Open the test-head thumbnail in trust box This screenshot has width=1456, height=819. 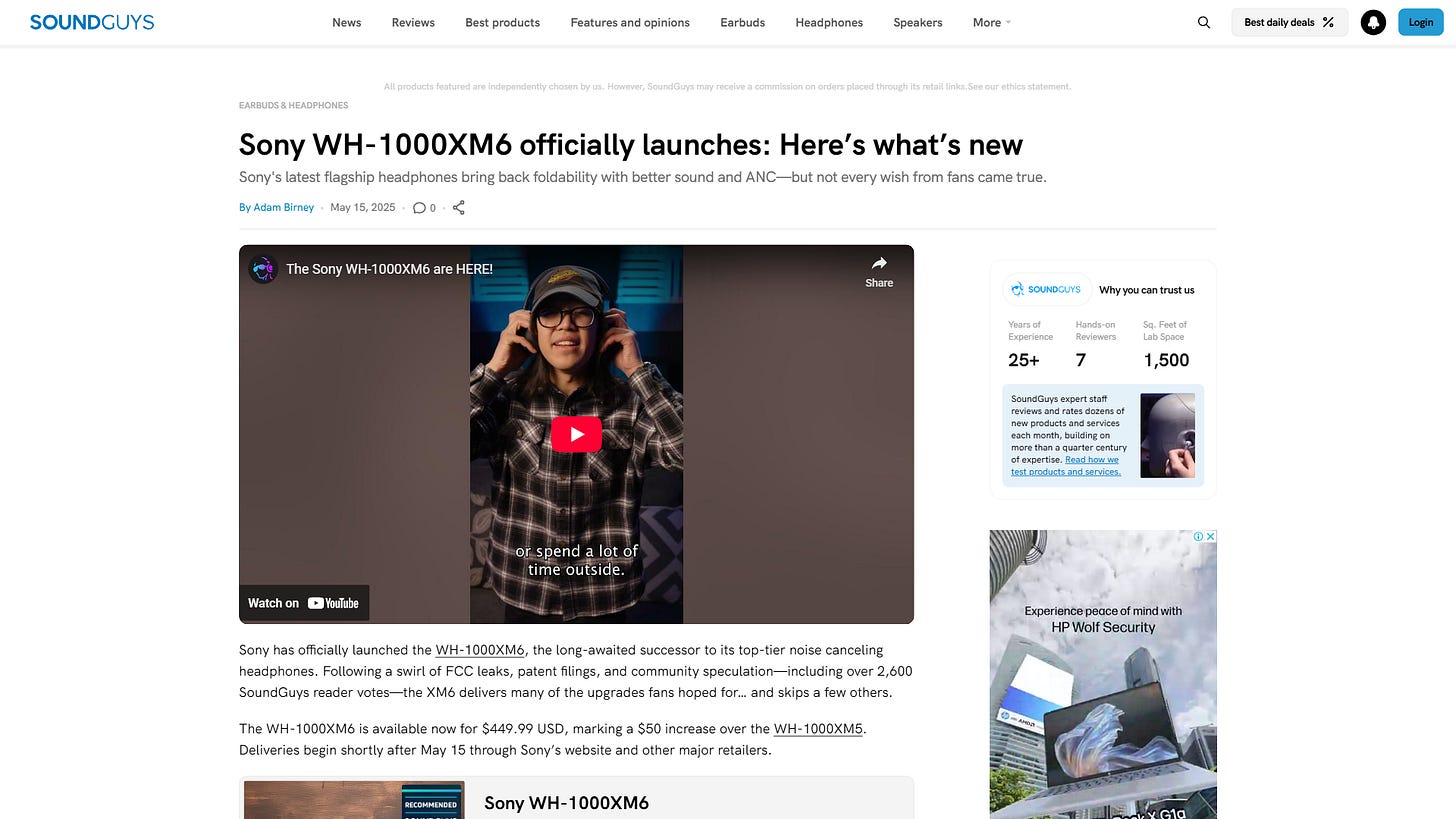1168,435
